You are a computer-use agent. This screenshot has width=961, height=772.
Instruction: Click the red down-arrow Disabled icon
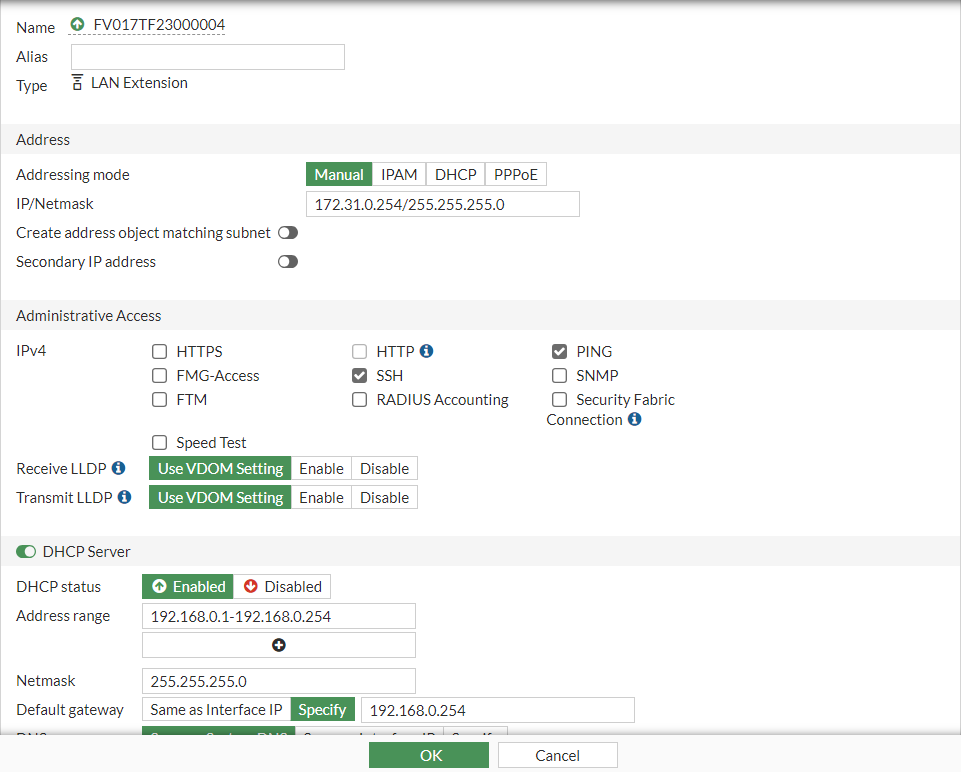[x=250, y=587]
